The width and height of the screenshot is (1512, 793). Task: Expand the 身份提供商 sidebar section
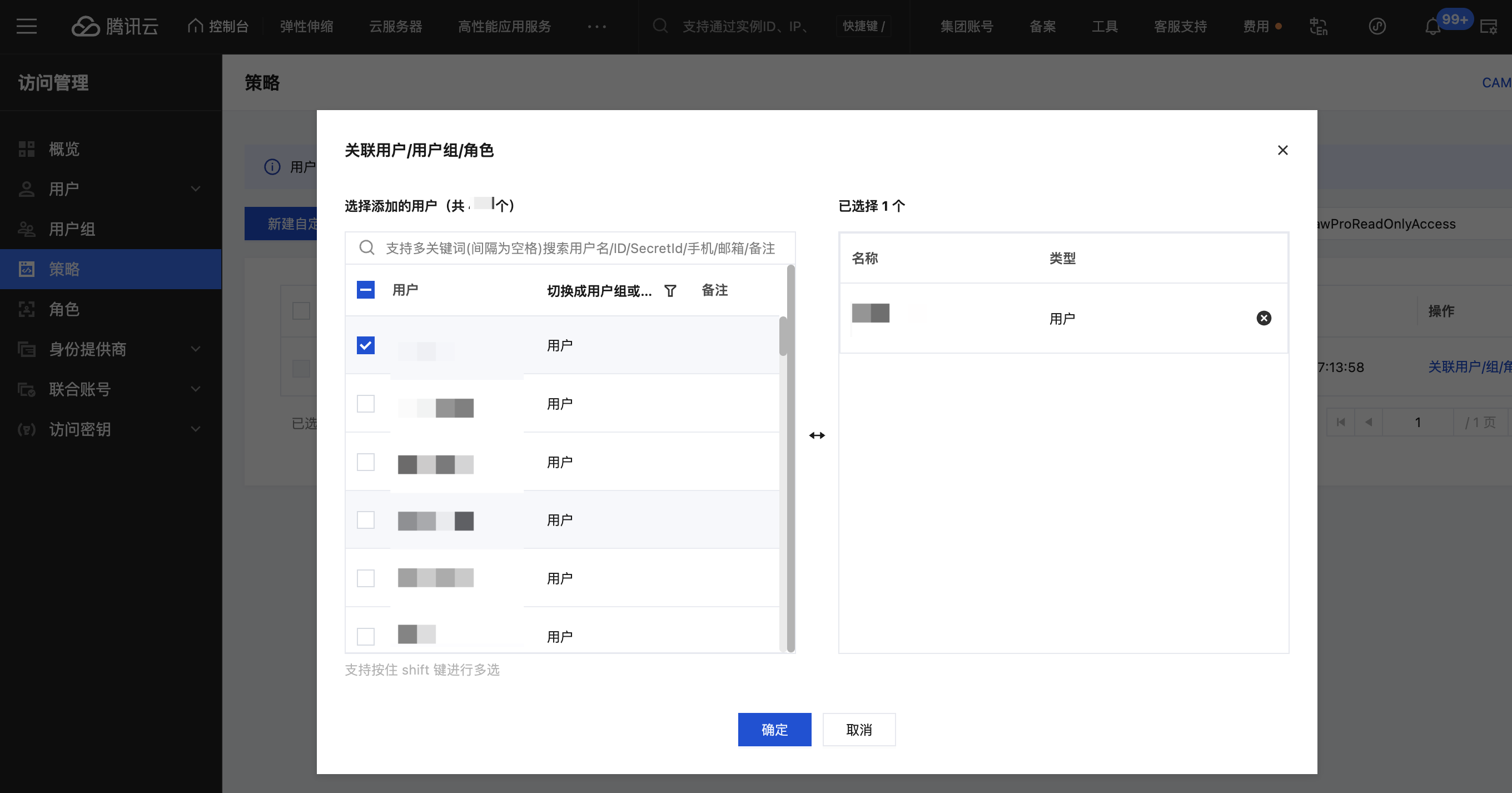coord(196,349)
